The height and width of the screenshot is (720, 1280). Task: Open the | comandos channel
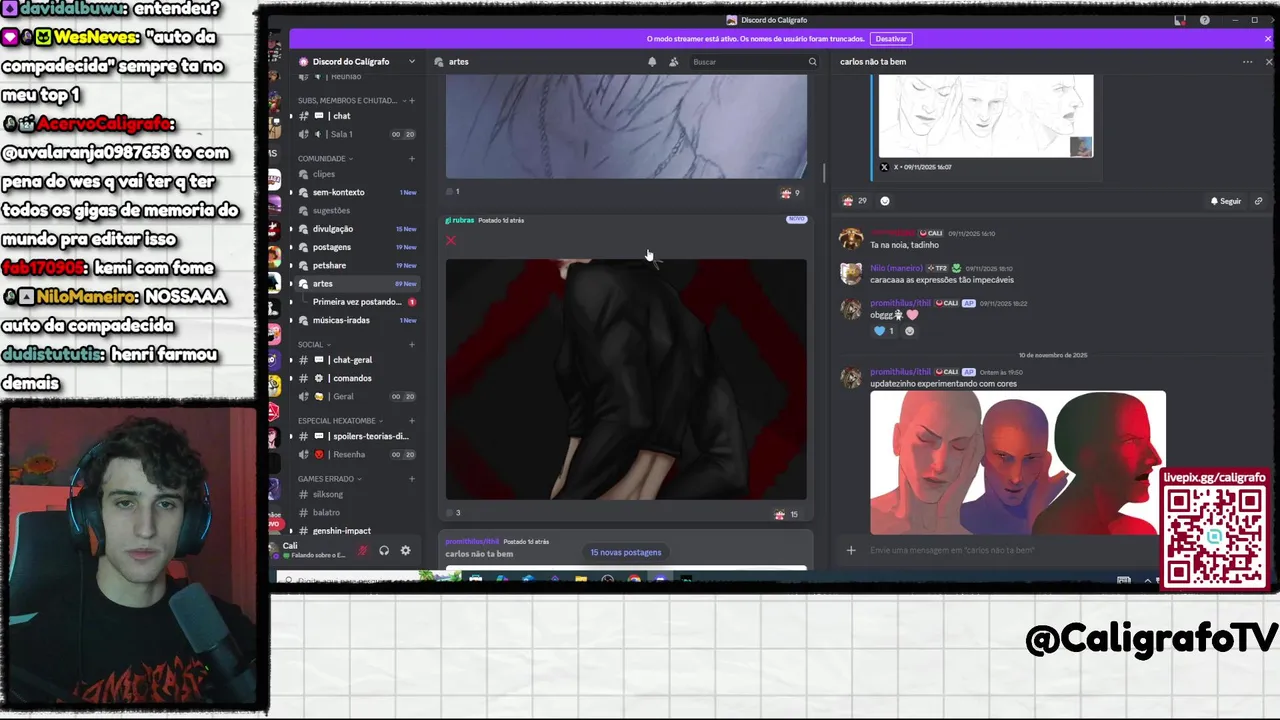[355, 378]
